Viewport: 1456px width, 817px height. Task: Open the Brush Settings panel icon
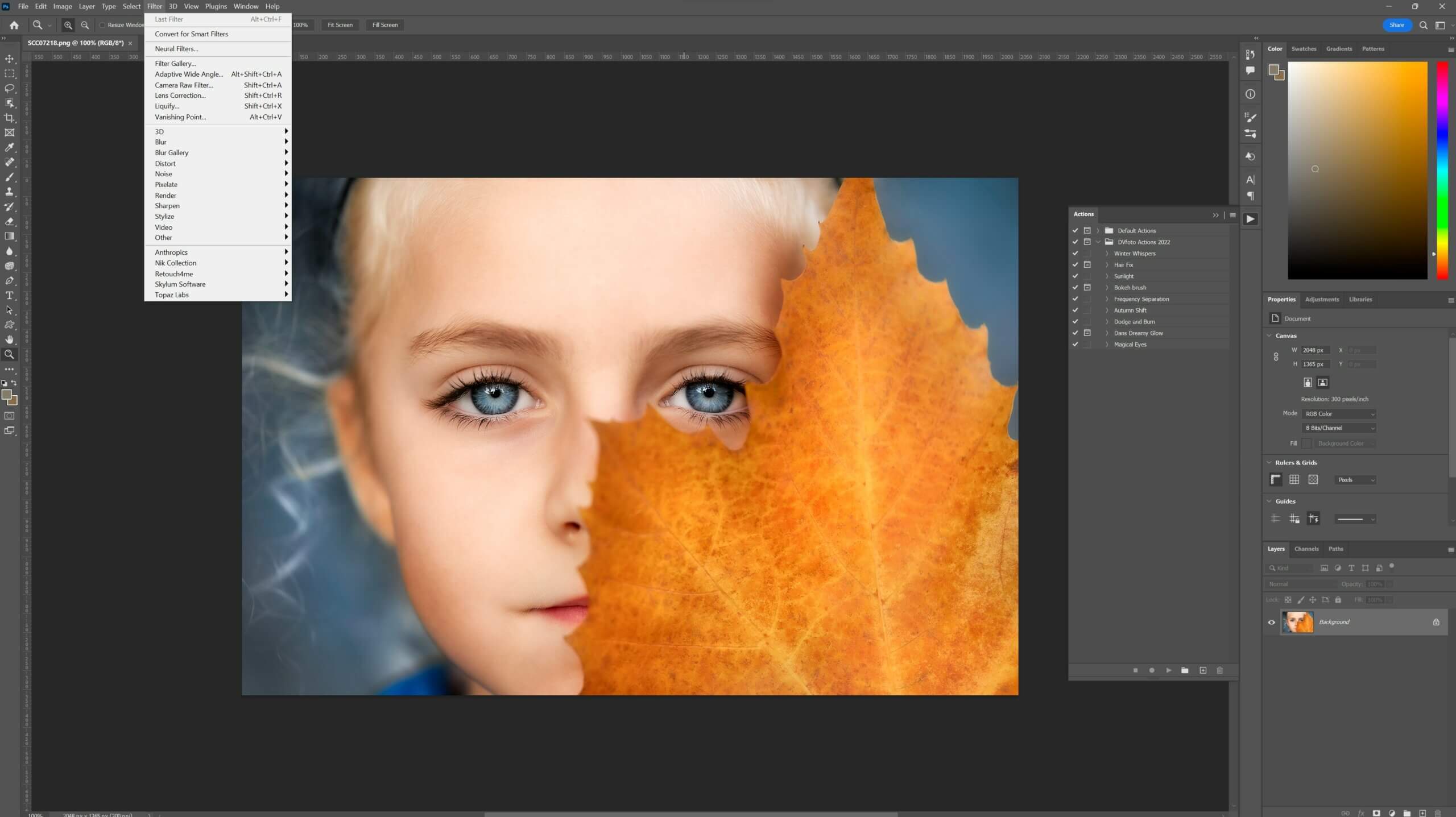[x=1250, y=117]
